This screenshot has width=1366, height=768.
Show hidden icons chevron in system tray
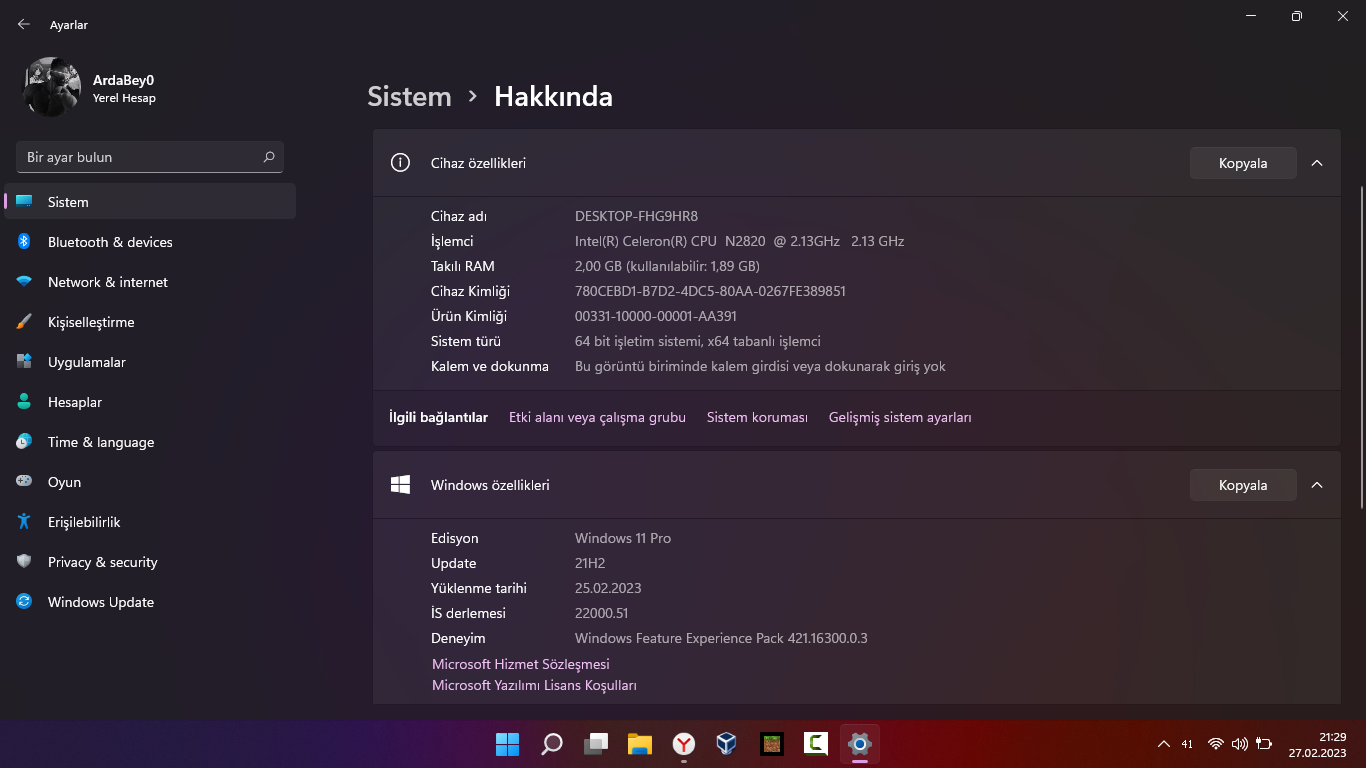(1163, 744)
